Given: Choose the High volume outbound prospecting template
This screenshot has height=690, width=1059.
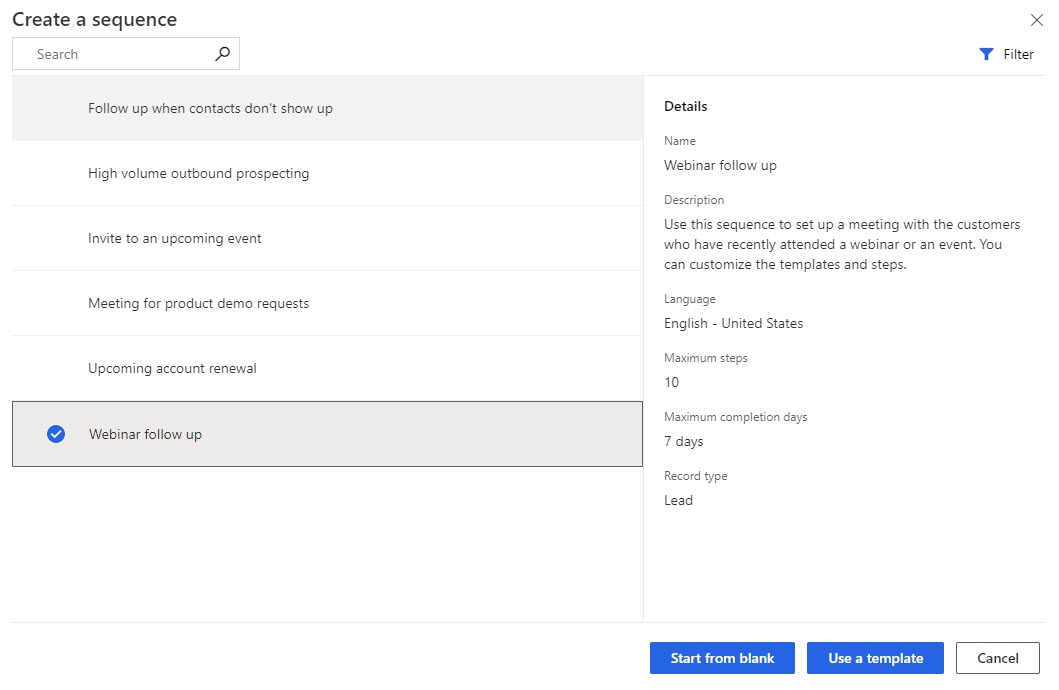Looking at the screenshot, I should (x=198, y=173).
